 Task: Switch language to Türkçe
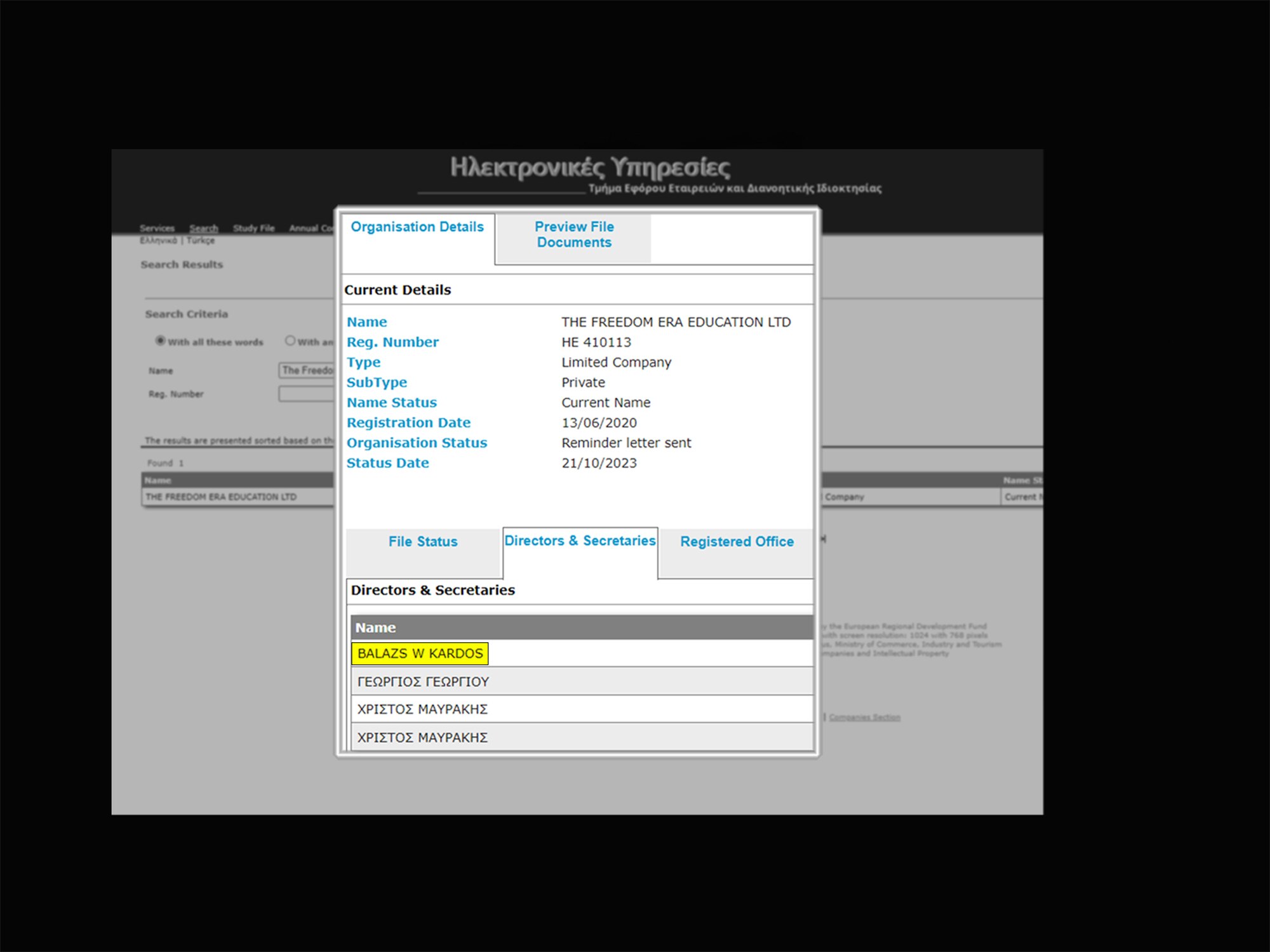[x=200, y=241]
